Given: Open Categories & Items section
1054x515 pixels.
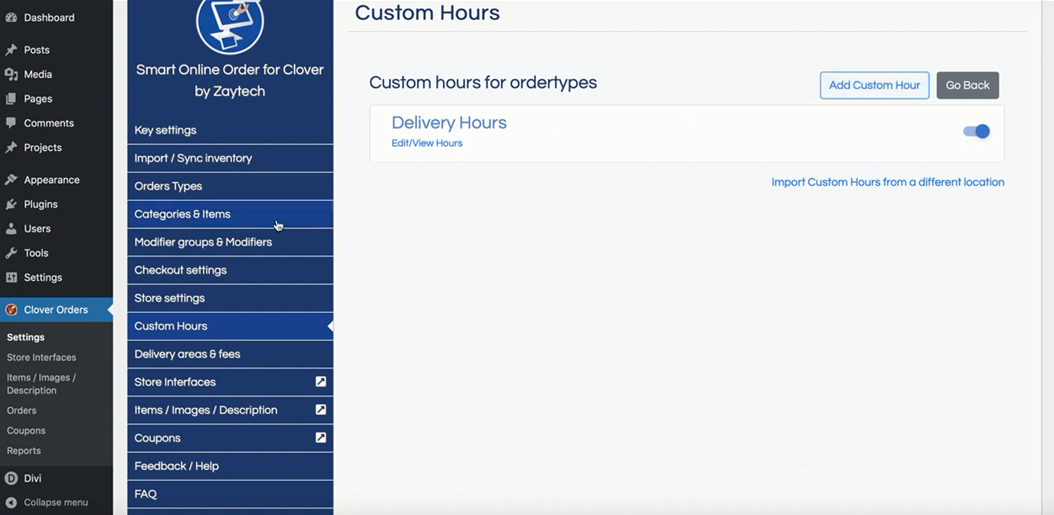Looking at the screenshot, I should click(230, 214).
